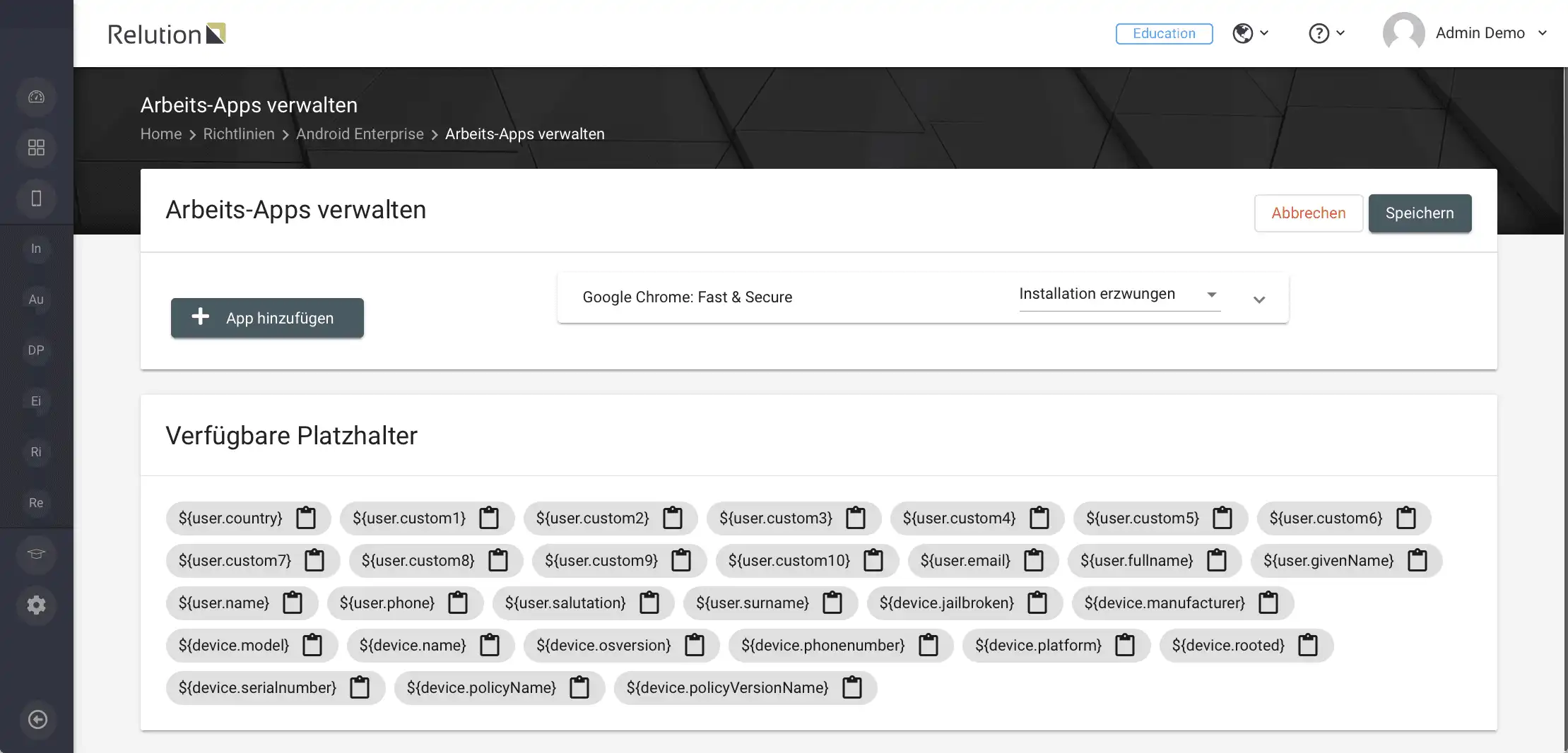Screen dimensions: 1568x753
Task: Copy the ${device.osversion} placeholder
Action: [x=695, y=645]
